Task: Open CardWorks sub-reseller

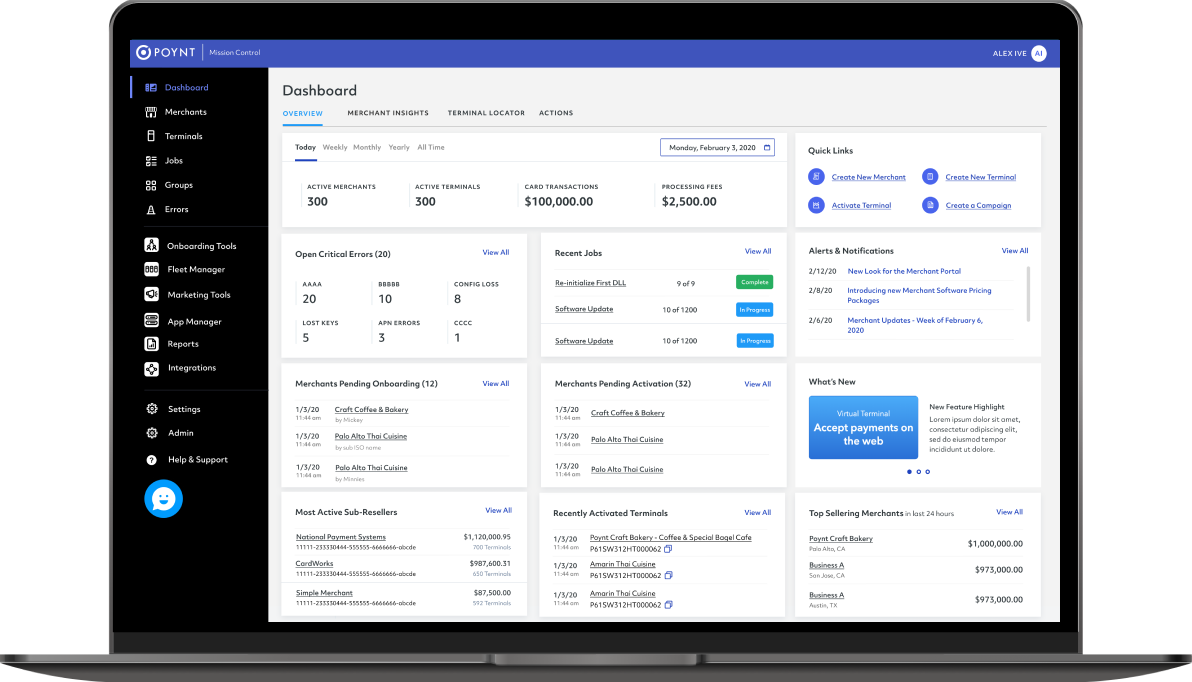Action: (x=314, y=563)
